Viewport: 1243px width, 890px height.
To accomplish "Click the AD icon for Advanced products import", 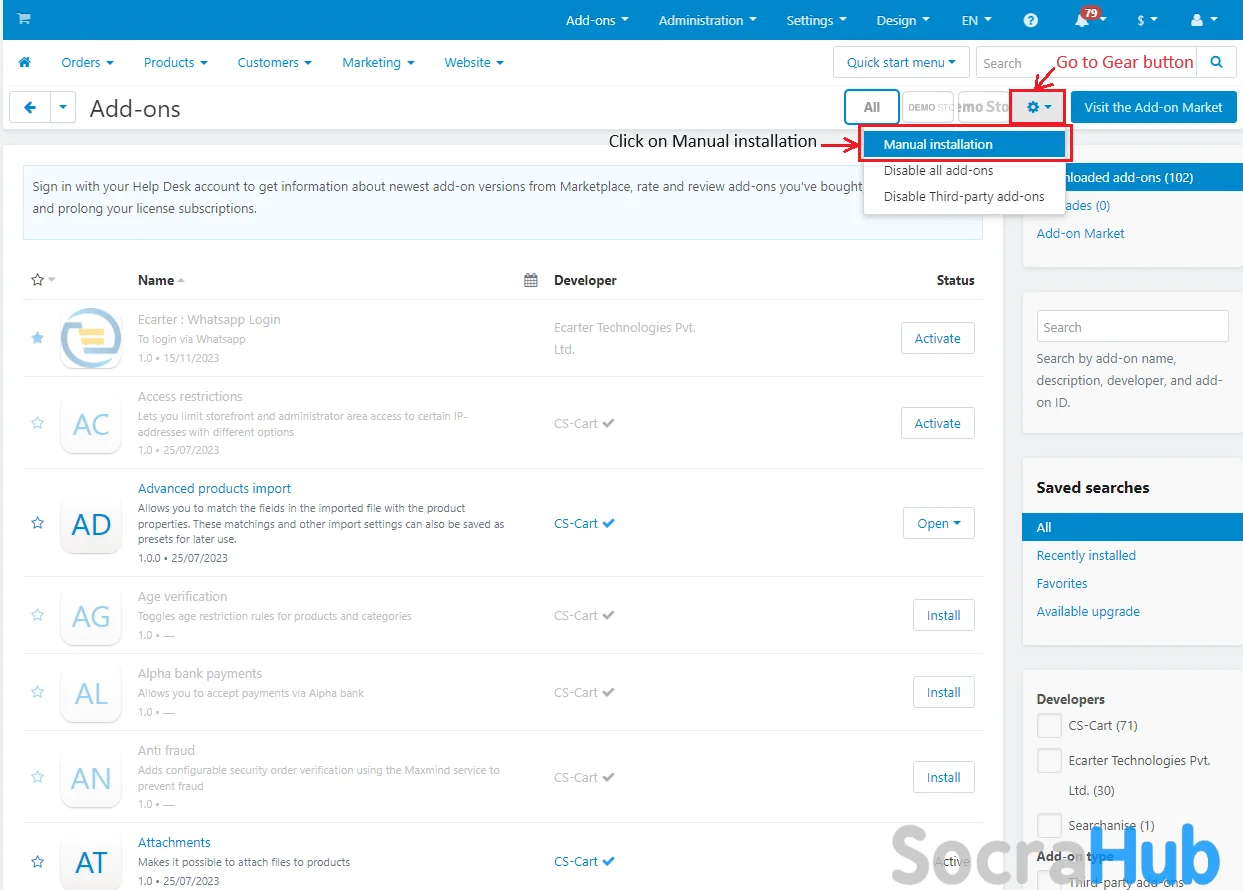I will [91, 524].
